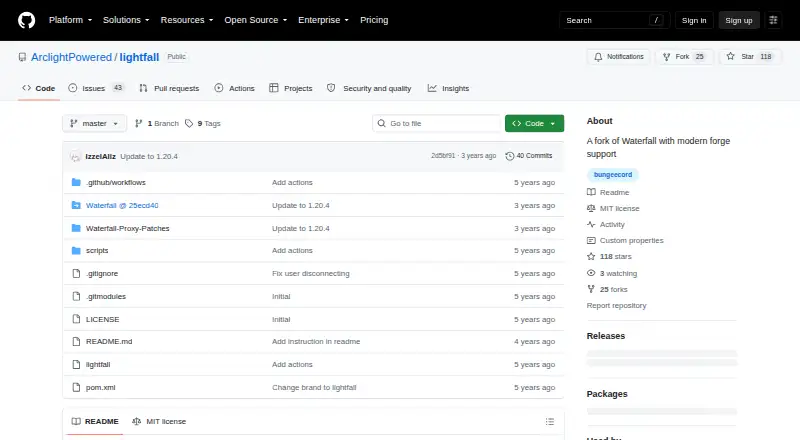Open the Platform menu
Viewport: 800px width, 440px height.
click(70, 20)
